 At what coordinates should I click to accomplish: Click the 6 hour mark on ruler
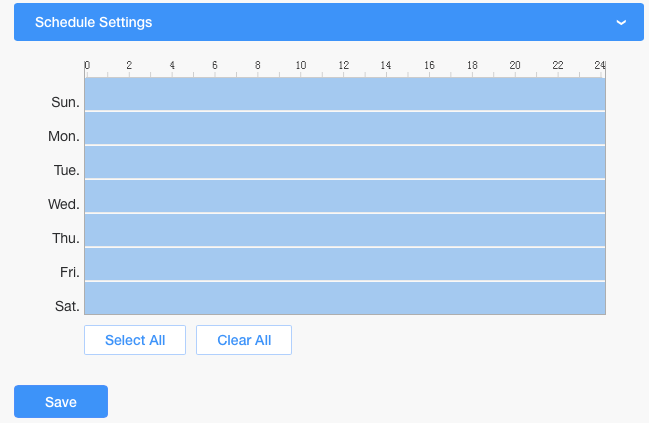[x=215, y=66]
